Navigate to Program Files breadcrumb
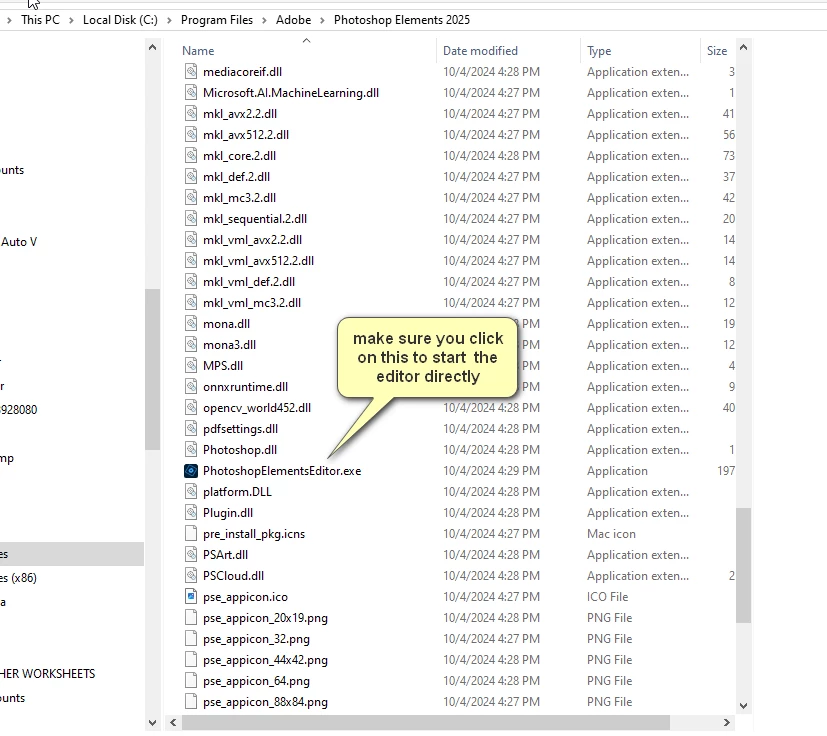The image size is (827, 736). (x=217, y=20)
